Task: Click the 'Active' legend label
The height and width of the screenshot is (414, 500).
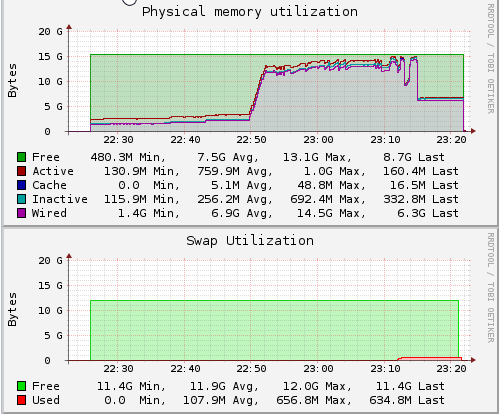Action: (53, 171)
